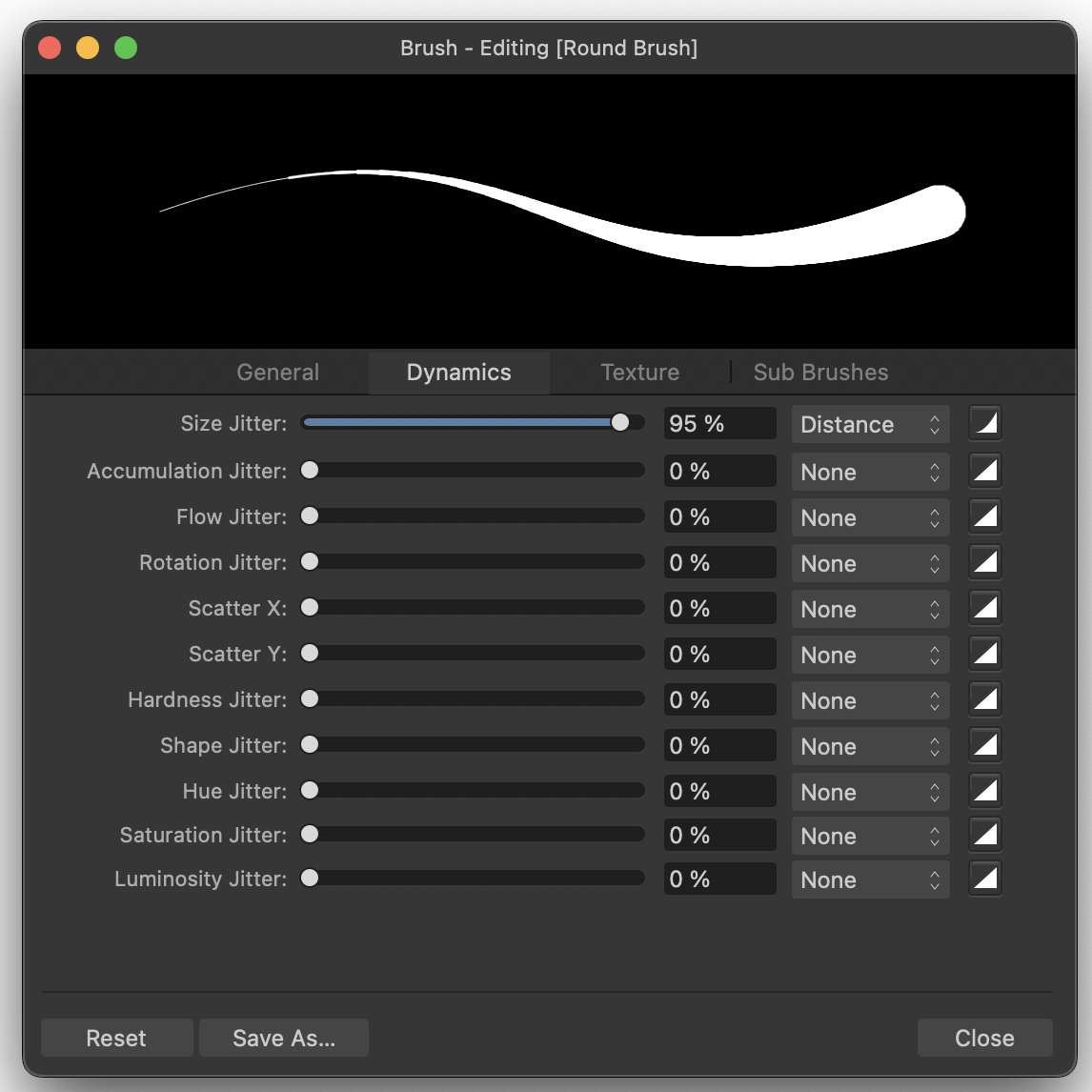Screen dimensions: 1092x1092
Task: Click the Accumulation Jitter percentage field
Action: click(x=720, y=471)
